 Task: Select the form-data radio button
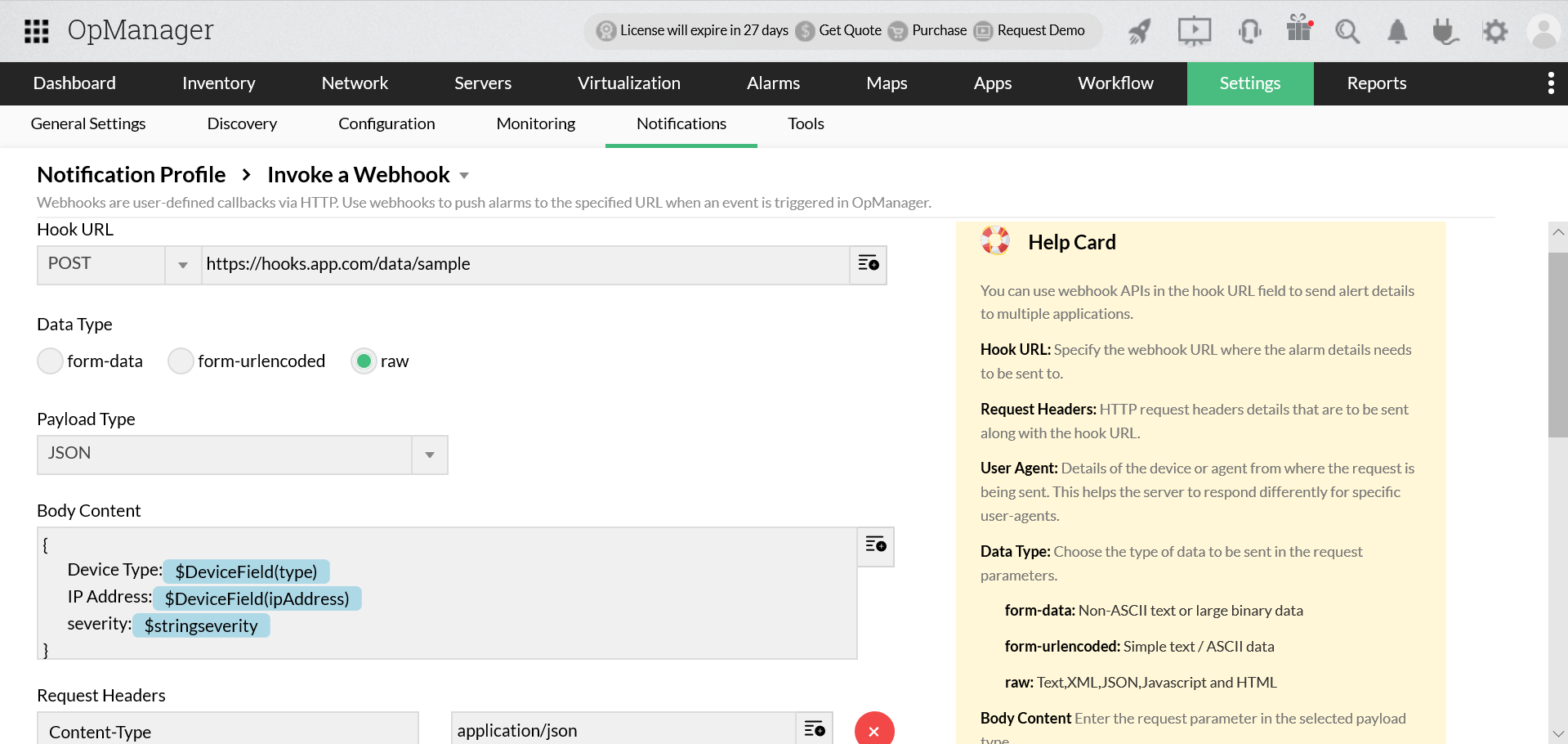[x=50, y=361]
